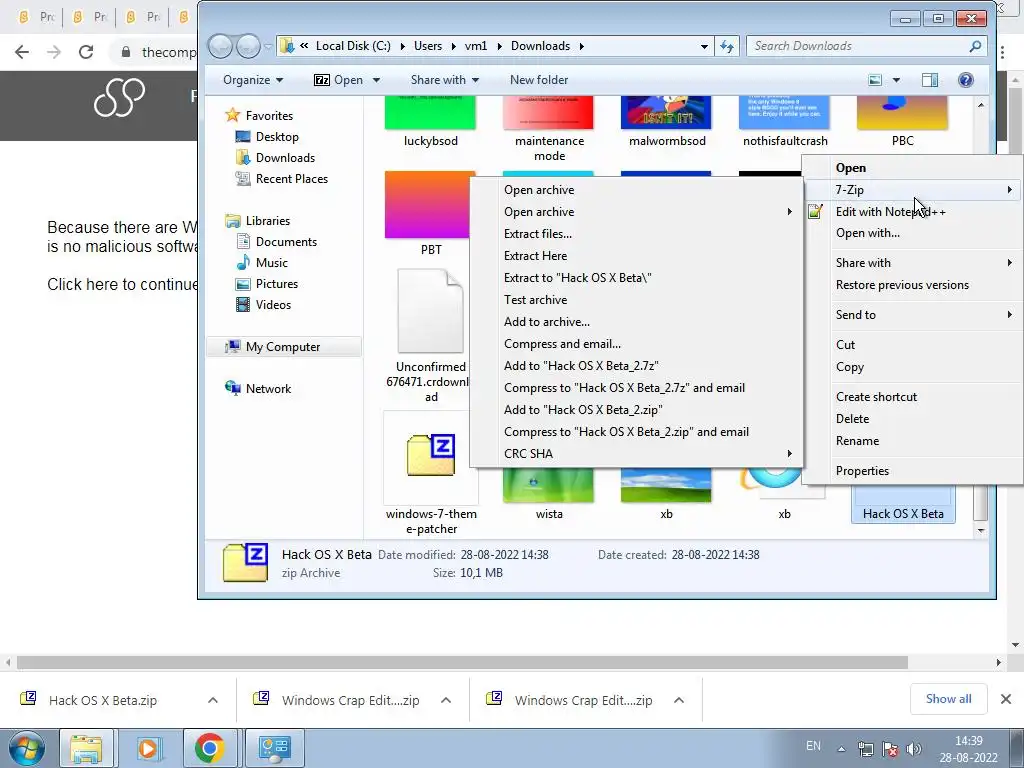Click Show all downloads button
The image size is (1024, 768).
[x=948, y=699]
